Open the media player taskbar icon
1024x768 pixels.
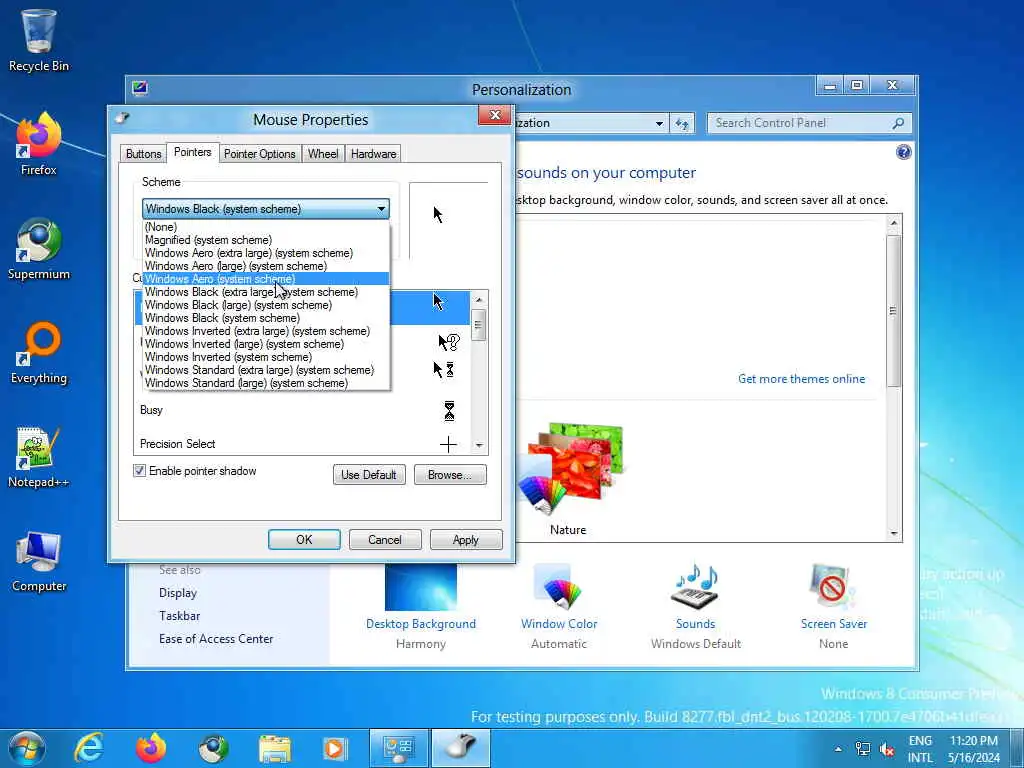click(x=335, y=748)
